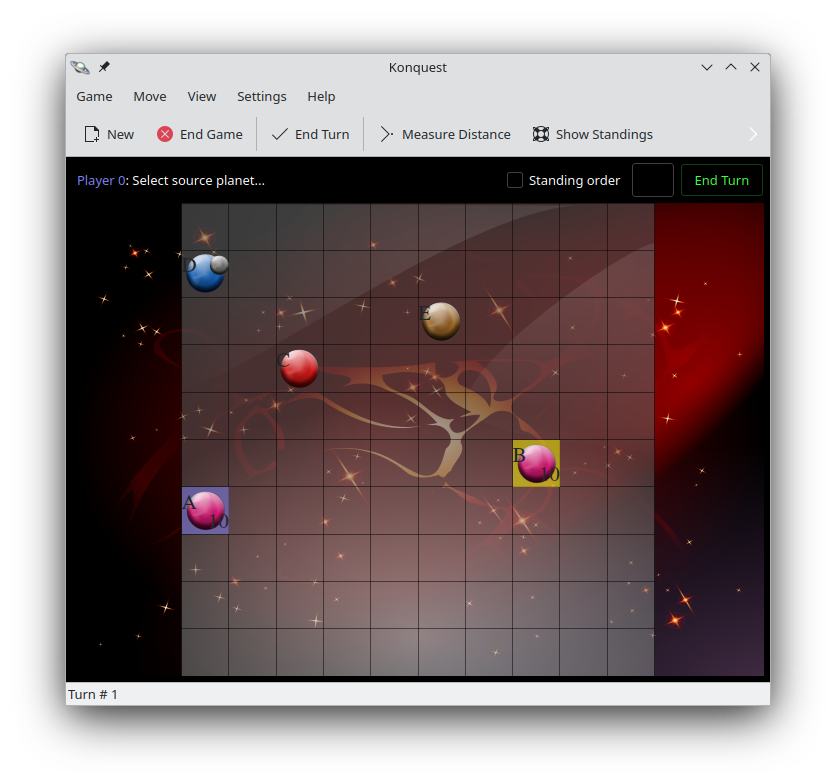Open the Game menu
This screenshot has height=784, width=837.
pos(94,96)
